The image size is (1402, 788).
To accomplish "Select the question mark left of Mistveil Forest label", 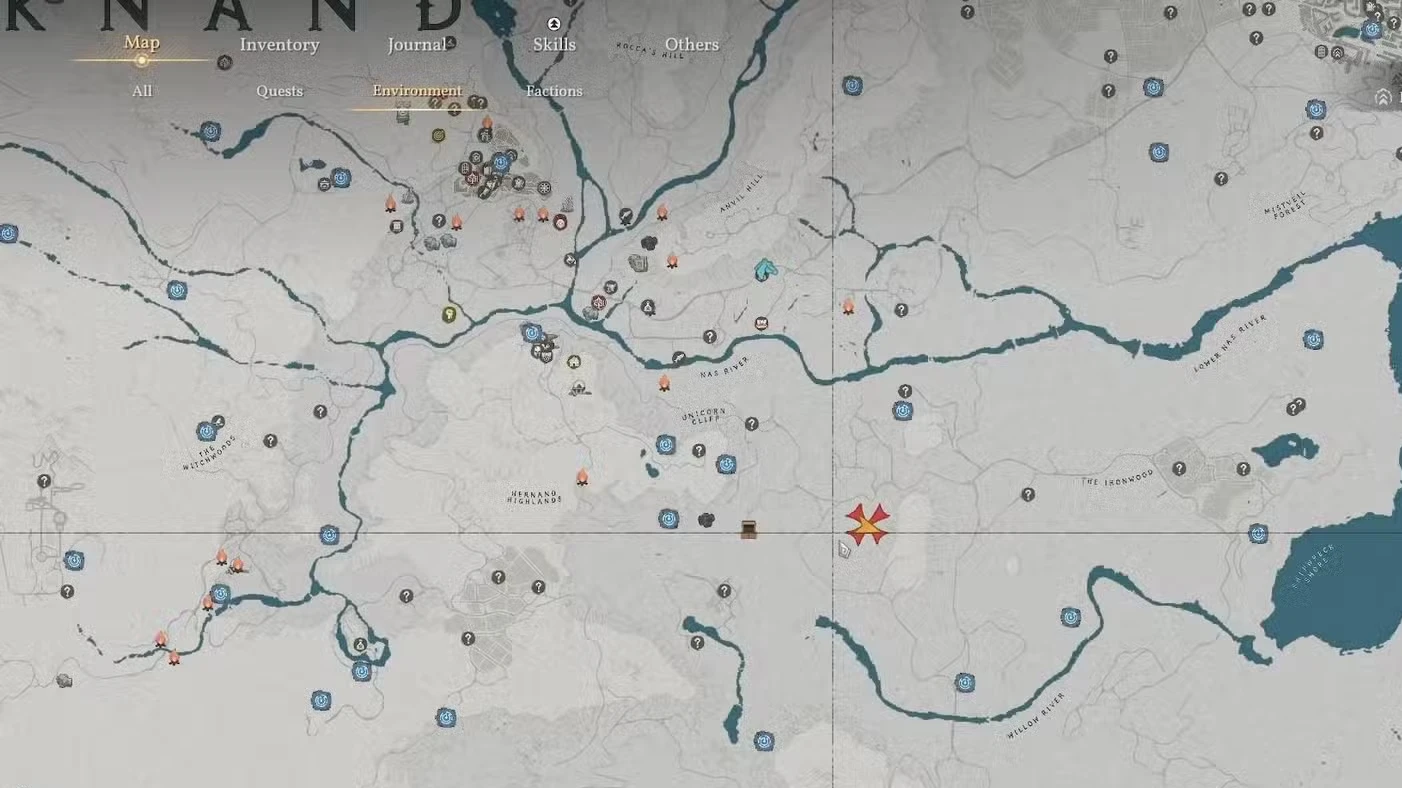I will click(1221, 179).
